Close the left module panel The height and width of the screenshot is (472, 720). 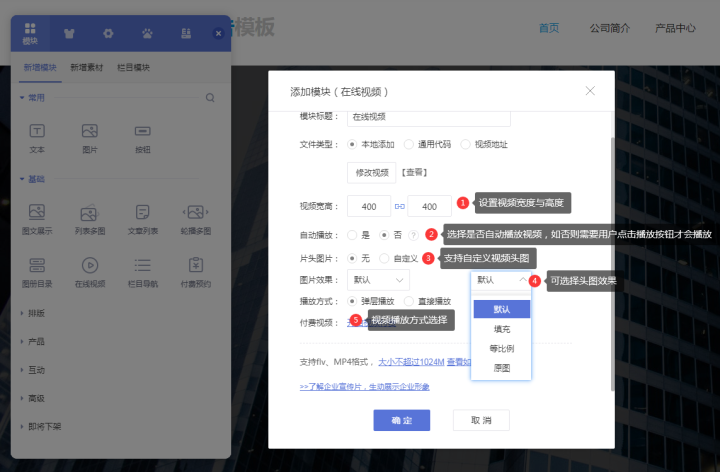(219, 33)
